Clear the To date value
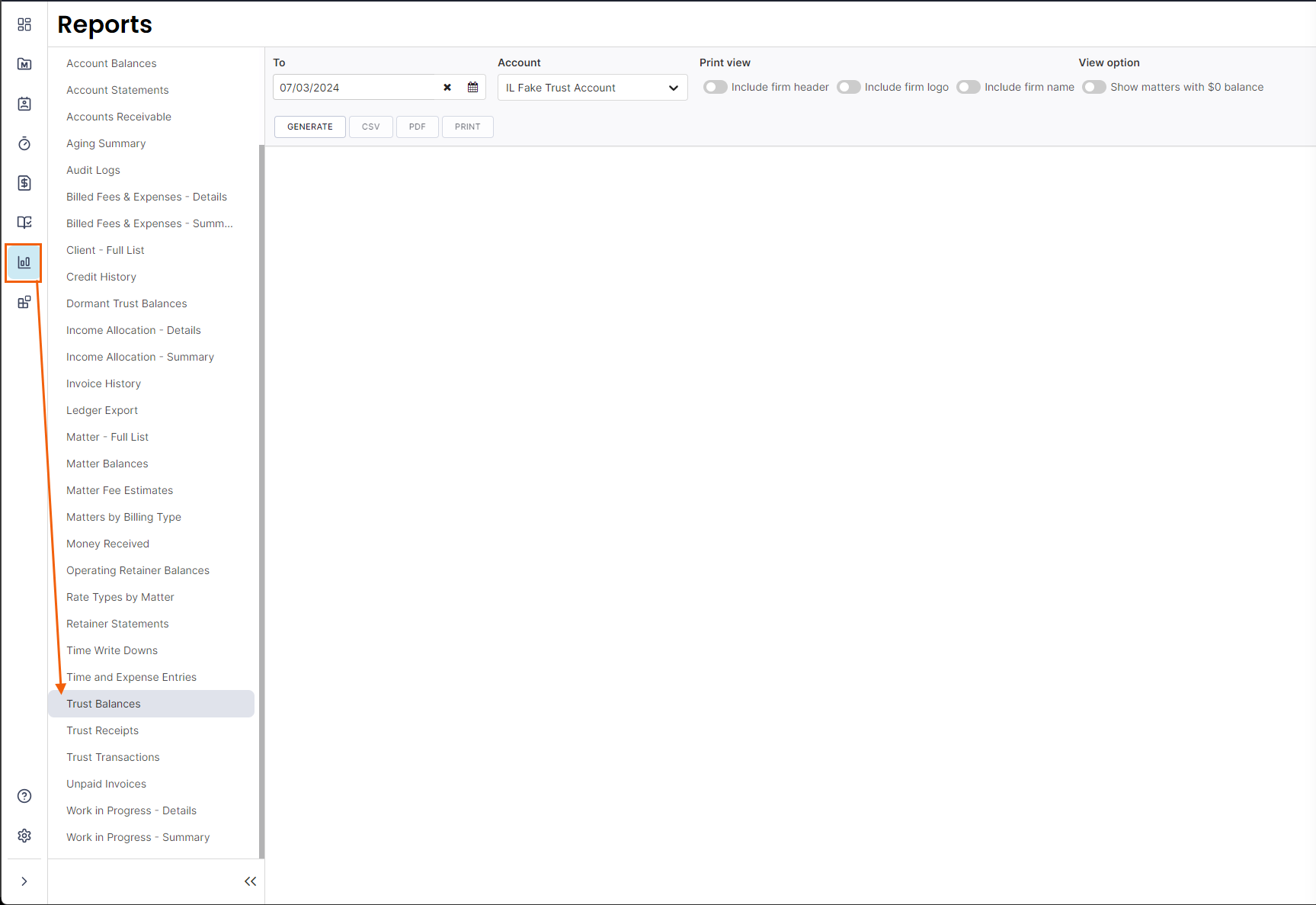1316x905 pixels. (x=447, y=88)
